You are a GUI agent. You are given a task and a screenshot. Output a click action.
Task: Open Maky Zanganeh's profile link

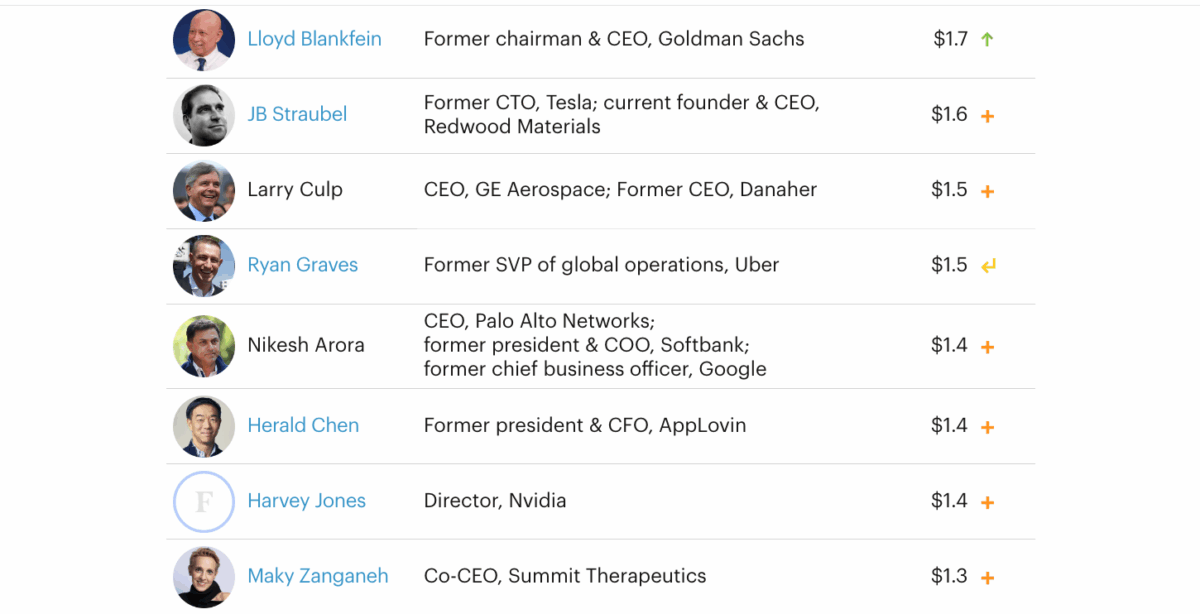(x=317, y=576)
